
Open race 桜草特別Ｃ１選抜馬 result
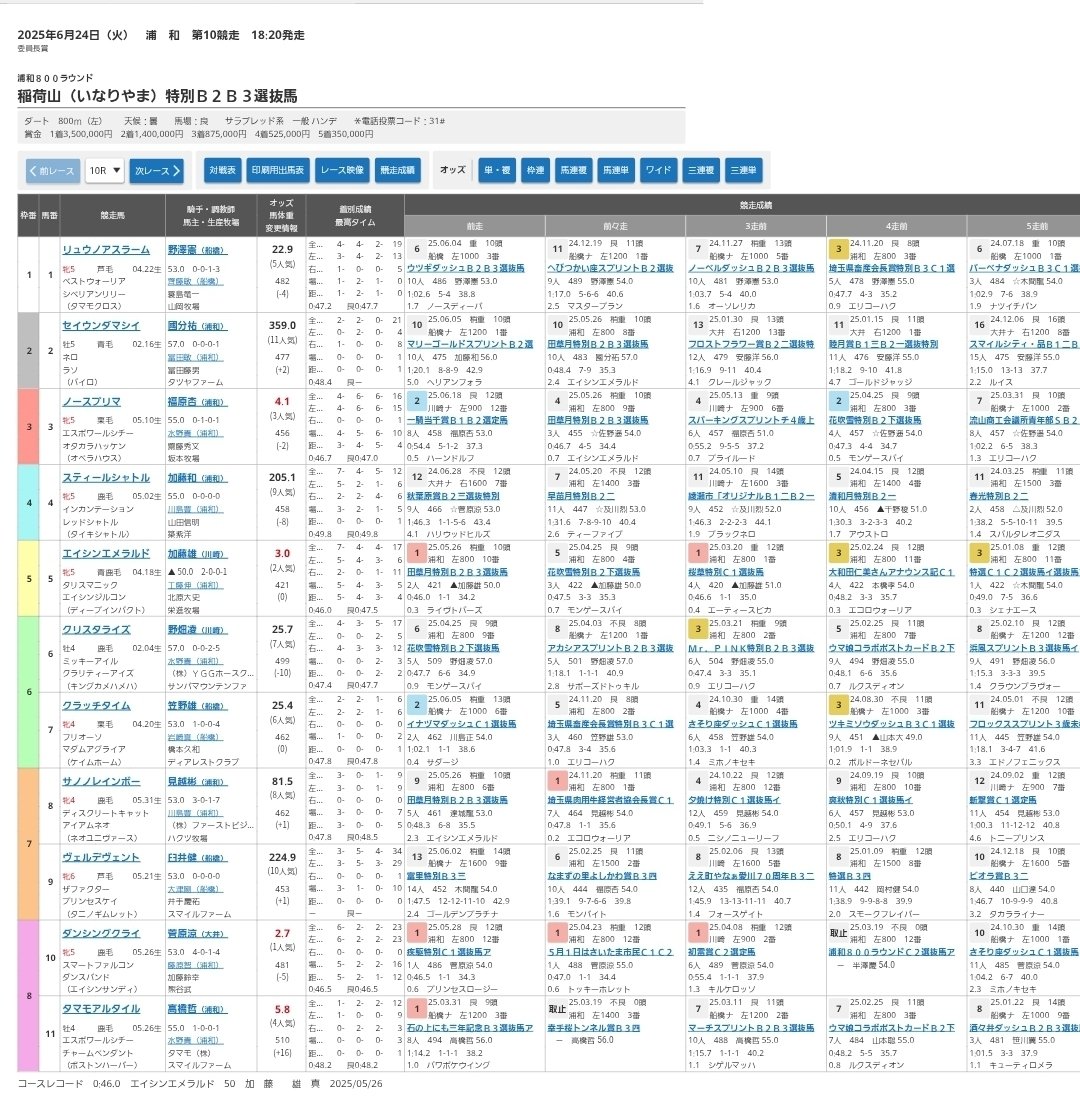pyautogui.click(x=726, y=572)
